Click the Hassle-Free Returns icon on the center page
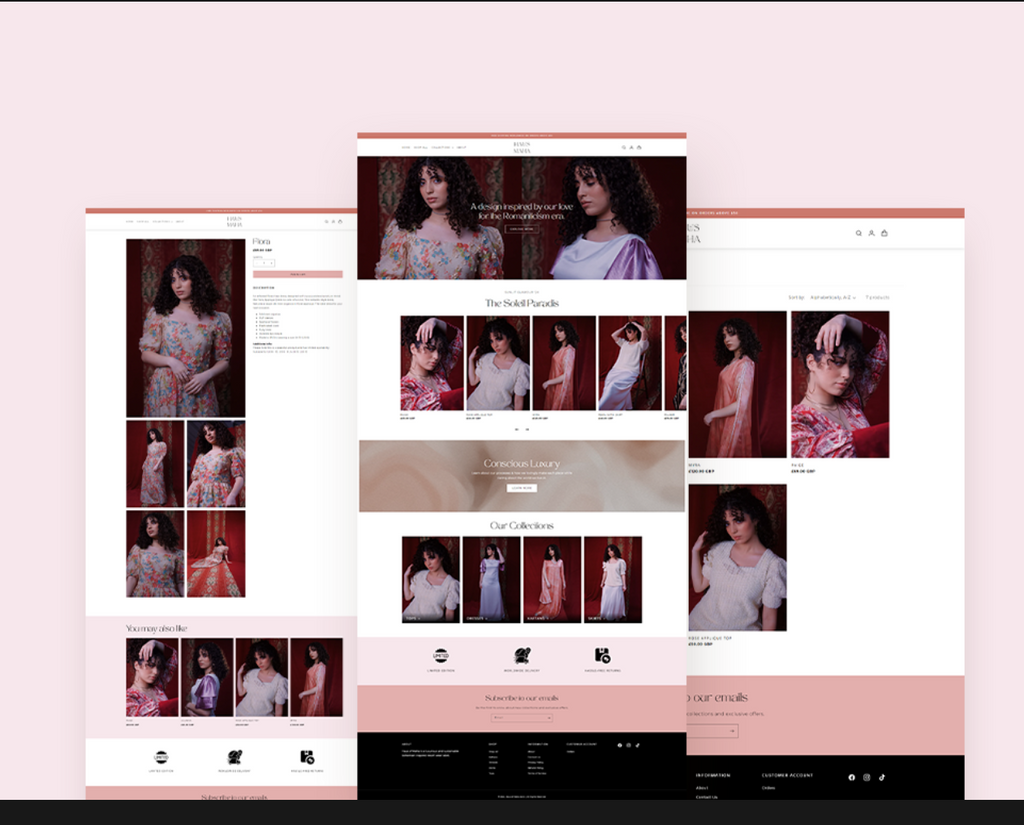Image resolution: width=1024 pixels, height=825 pixels. [x=602, y=655]
